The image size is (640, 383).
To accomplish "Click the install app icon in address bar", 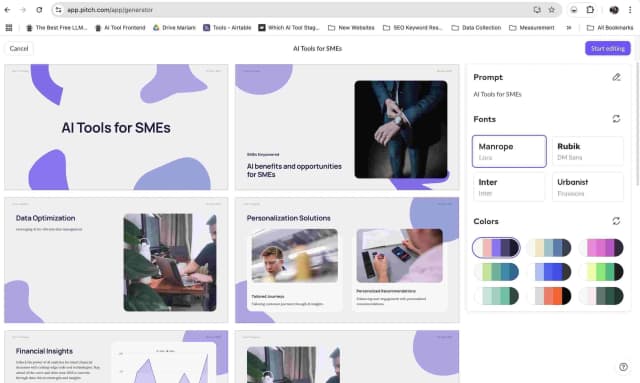I will 537,10.
